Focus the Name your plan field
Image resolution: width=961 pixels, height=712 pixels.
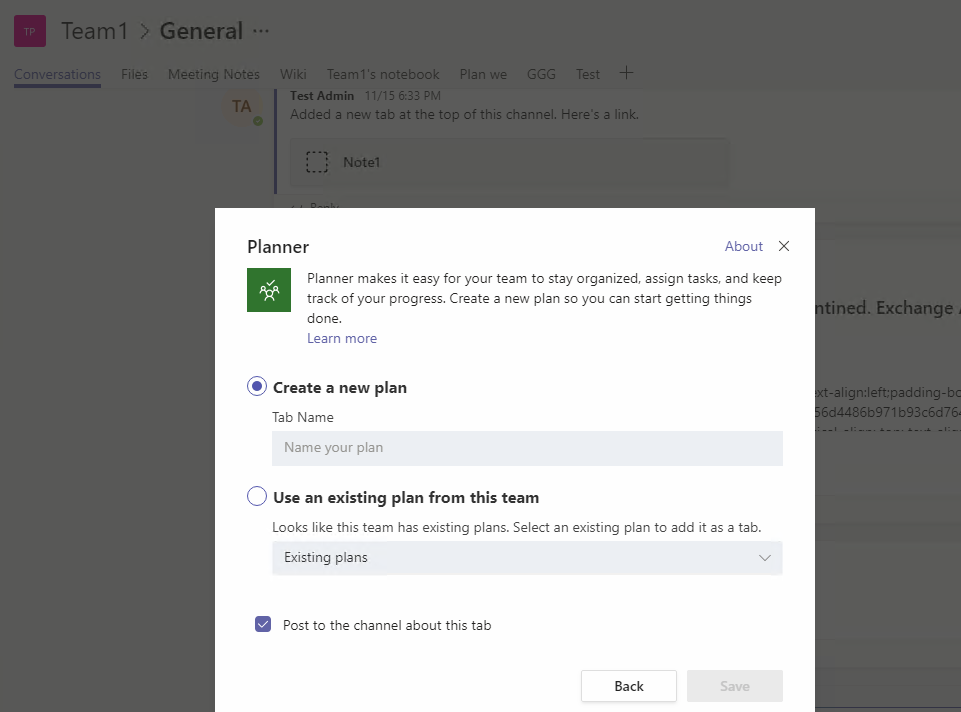[x=527, y=448]
